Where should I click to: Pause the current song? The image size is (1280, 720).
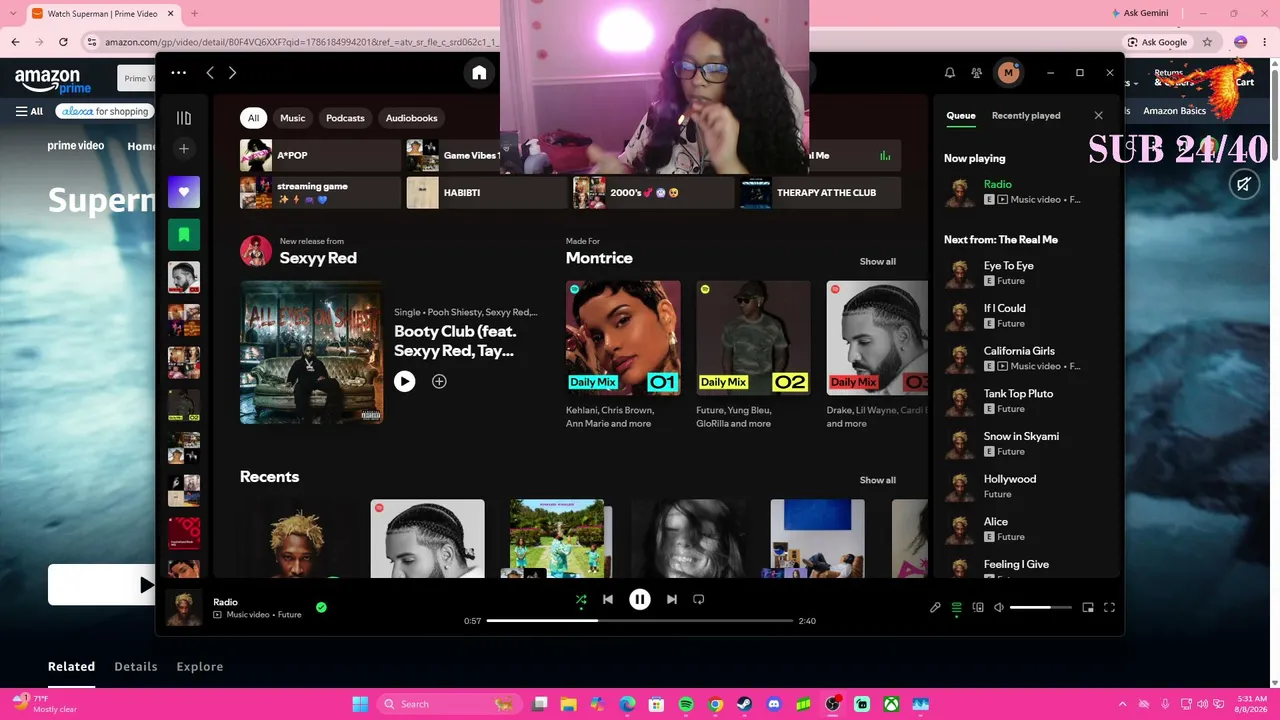[640, 599]
